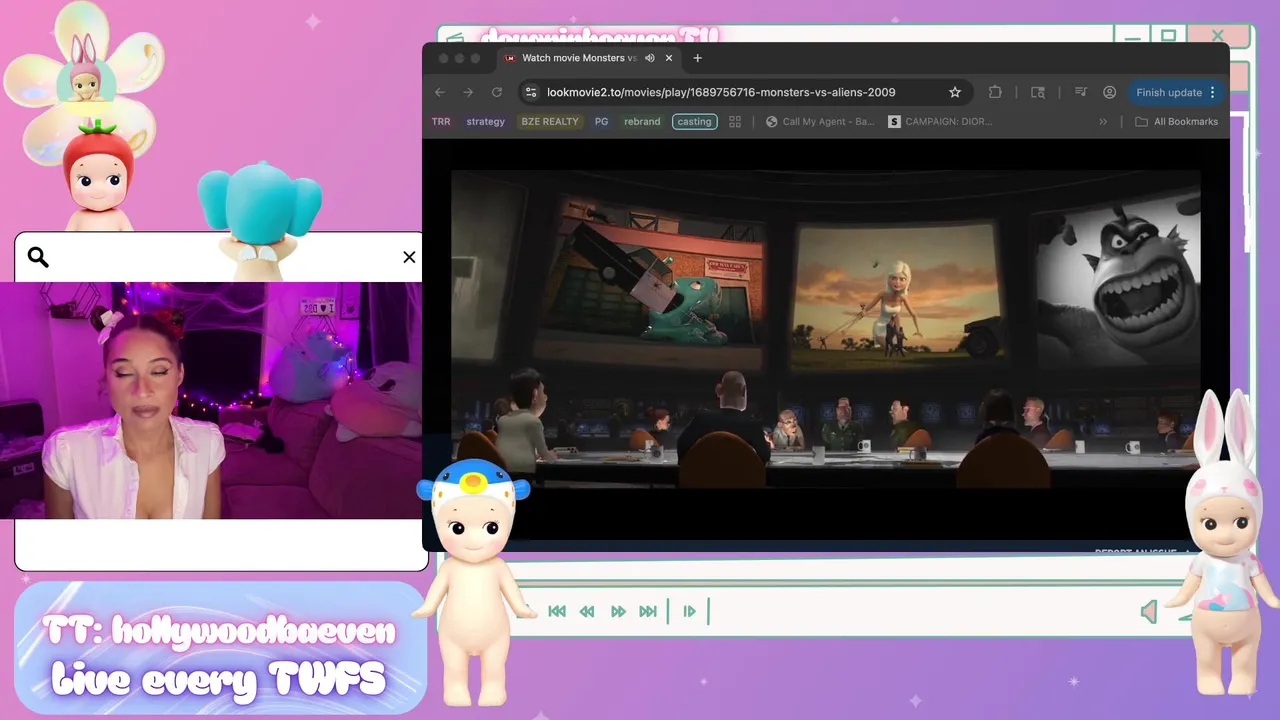Open Chrome three-dot menu
The image size is (1280, 720).
click(1213, 92)
